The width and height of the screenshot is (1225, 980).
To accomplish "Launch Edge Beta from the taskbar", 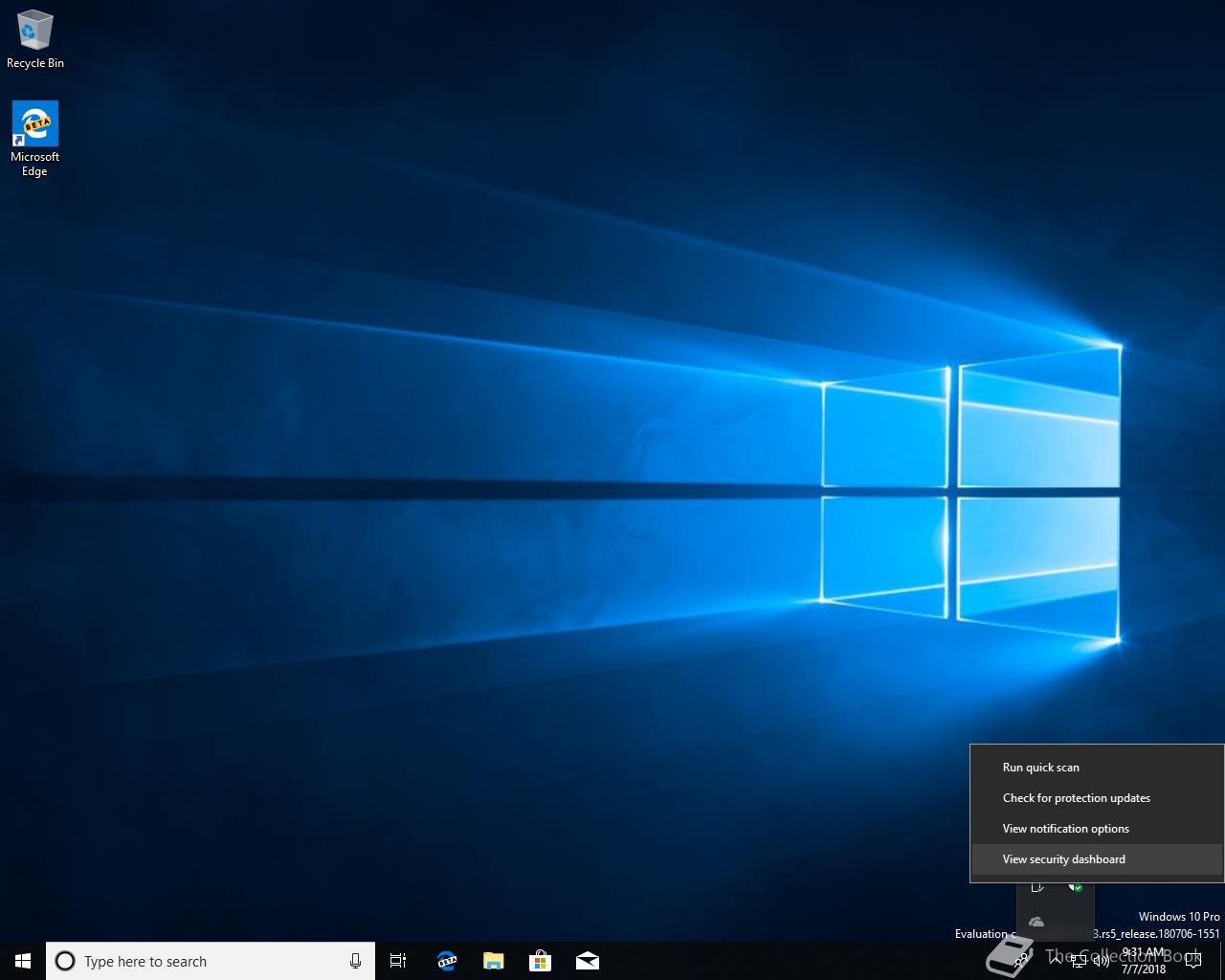I will tap(446, 961).
